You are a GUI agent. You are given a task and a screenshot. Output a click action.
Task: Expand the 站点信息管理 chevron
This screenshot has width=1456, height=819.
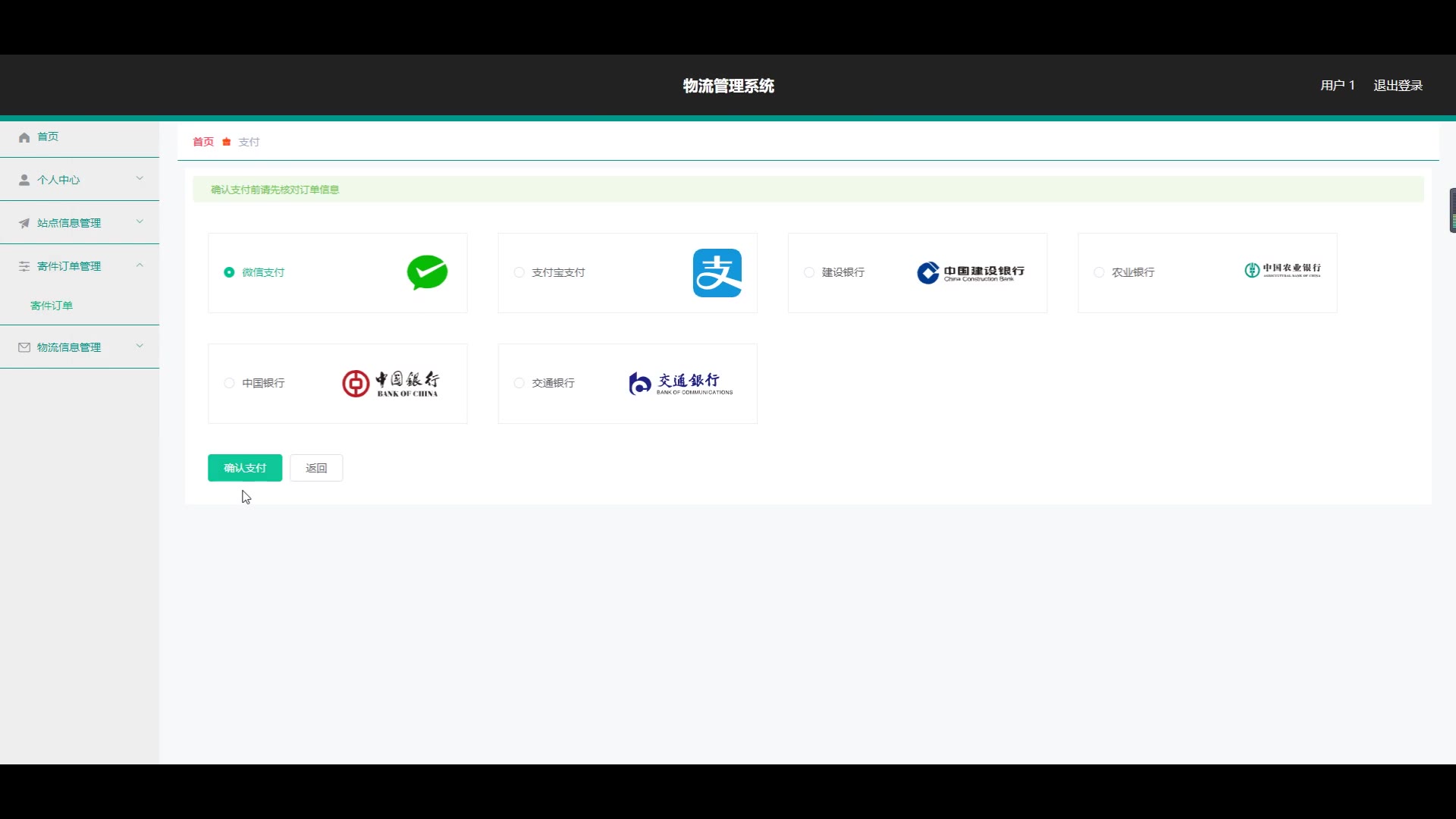[x=140, y=222]
